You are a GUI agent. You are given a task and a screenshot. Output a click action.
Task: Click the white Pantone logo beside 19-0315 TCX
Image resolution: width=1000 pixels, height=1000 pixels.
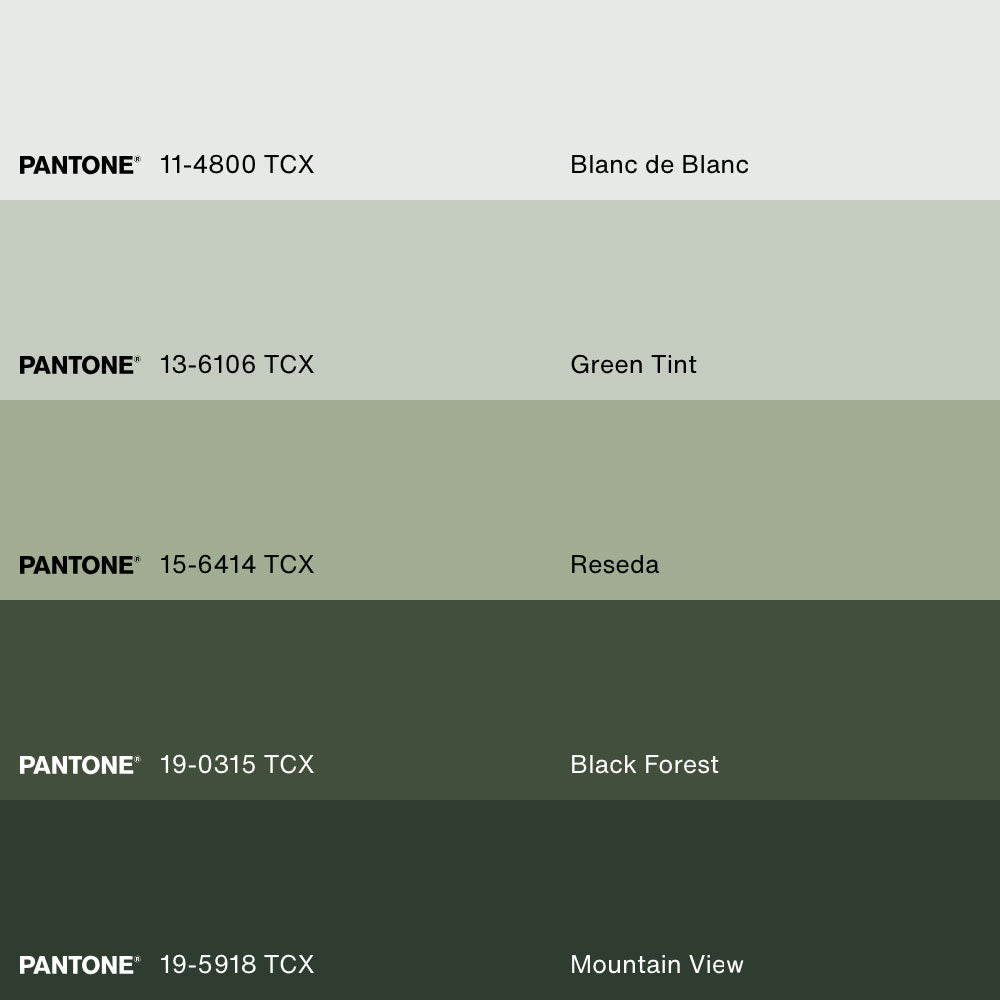[x=79, y=765]
